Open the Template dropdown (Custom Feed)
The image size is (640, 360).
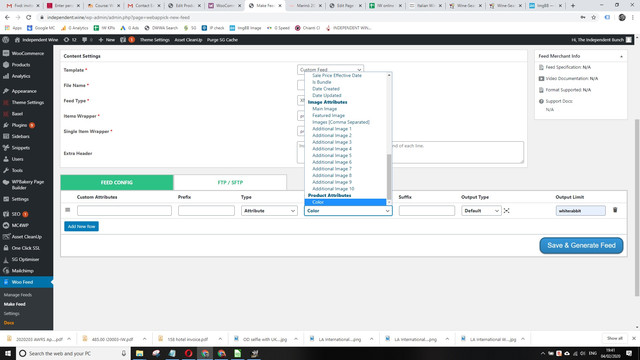330,69
